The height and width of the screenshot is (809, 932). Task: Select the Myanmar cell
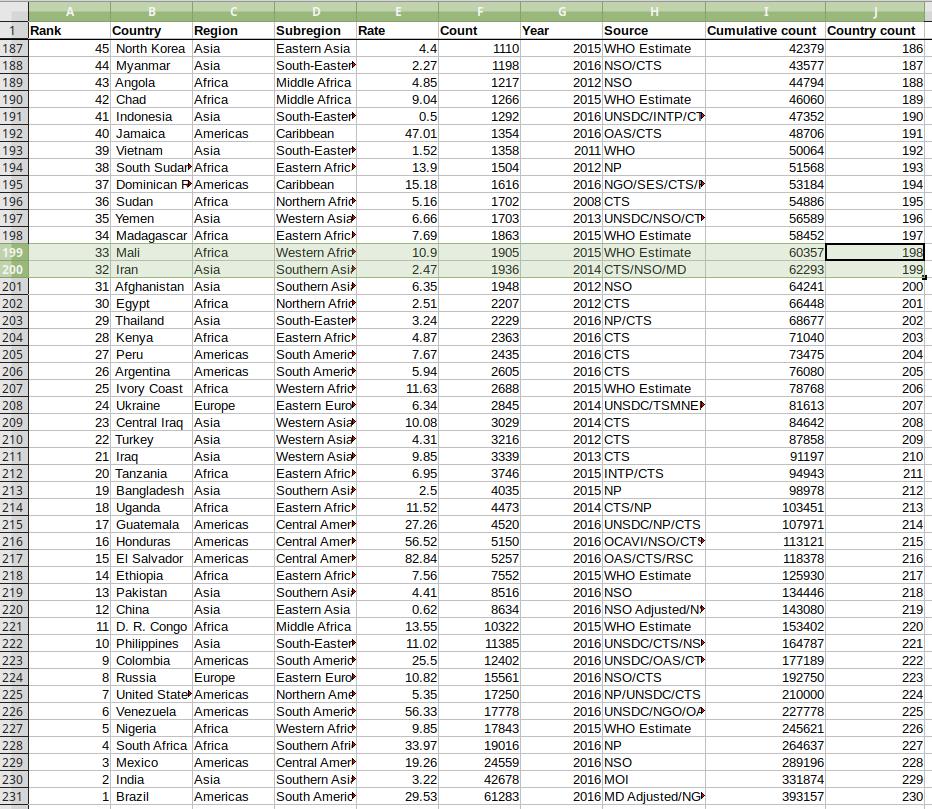point(152,66)
